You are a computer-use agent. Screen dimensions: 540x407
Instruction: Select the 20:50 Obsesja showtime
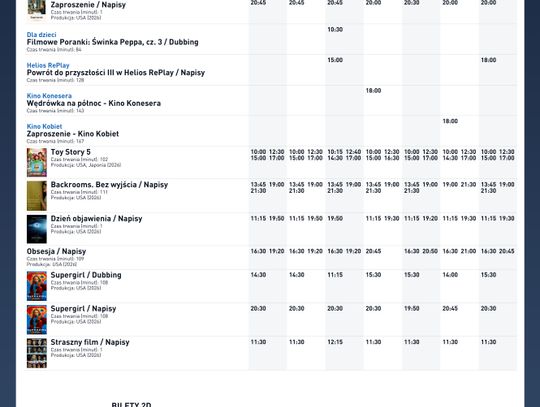[x=430, y=251]
